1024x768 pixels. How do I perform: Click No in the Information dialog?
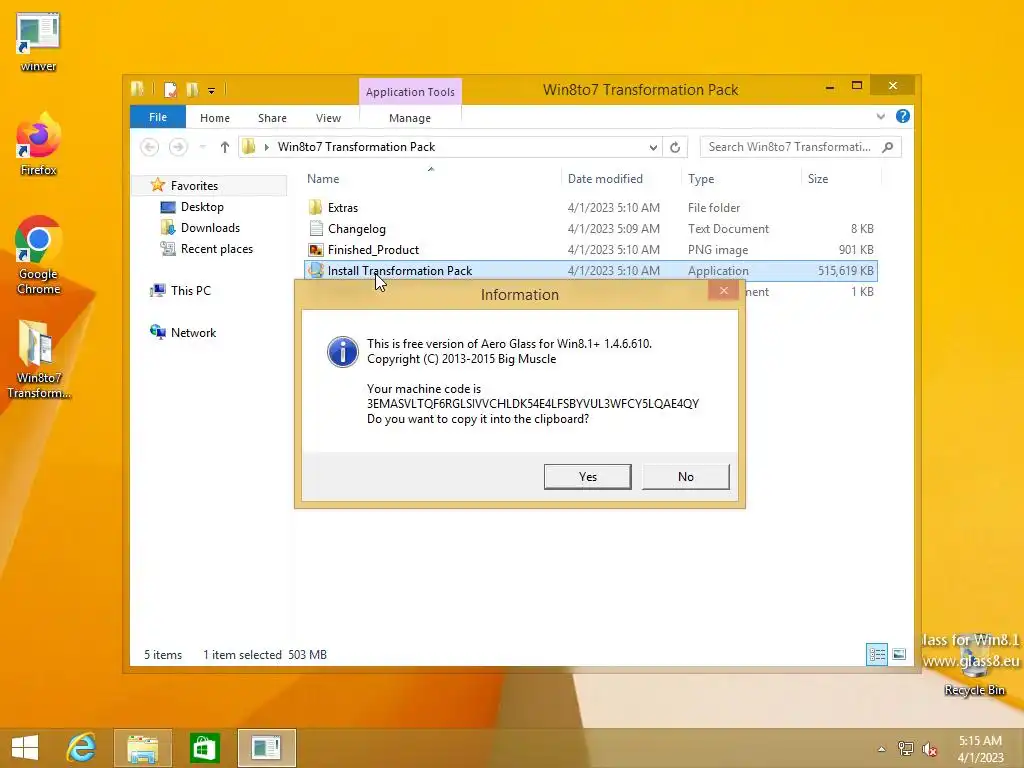tap(686, 477)
